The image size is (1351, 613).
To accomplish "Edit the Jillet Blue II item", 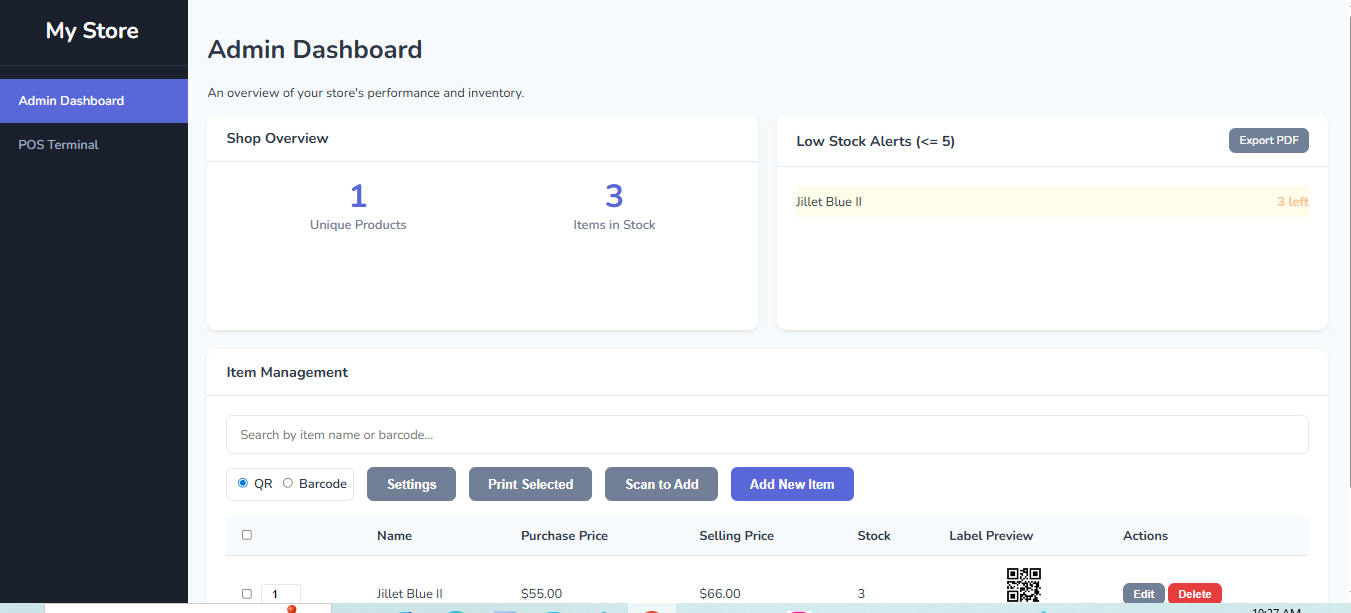I will [1143, 594].
